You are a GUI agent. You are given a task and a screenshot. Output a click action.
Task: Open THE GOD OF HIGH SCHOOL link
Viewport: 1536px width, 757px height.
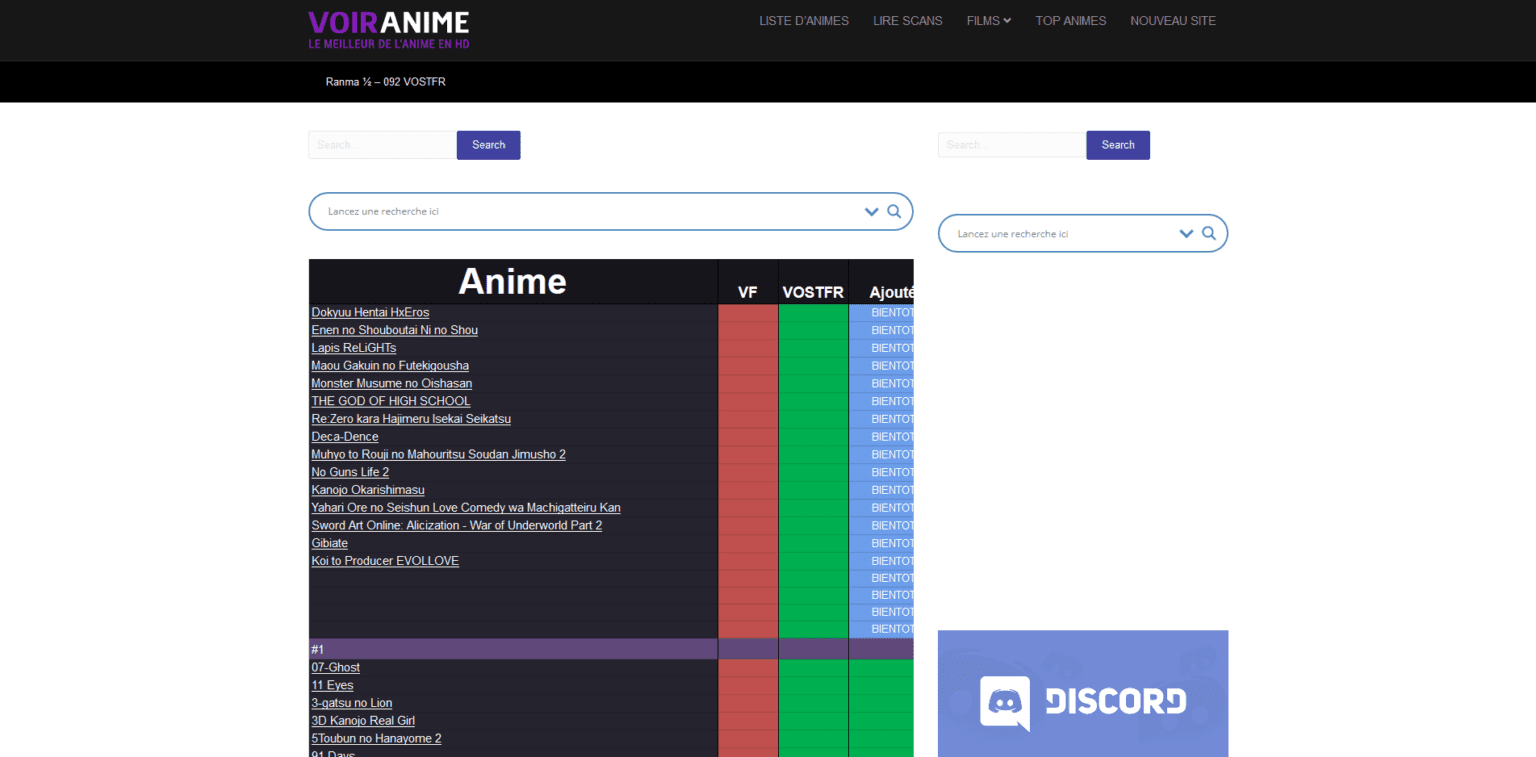point(390,400)
